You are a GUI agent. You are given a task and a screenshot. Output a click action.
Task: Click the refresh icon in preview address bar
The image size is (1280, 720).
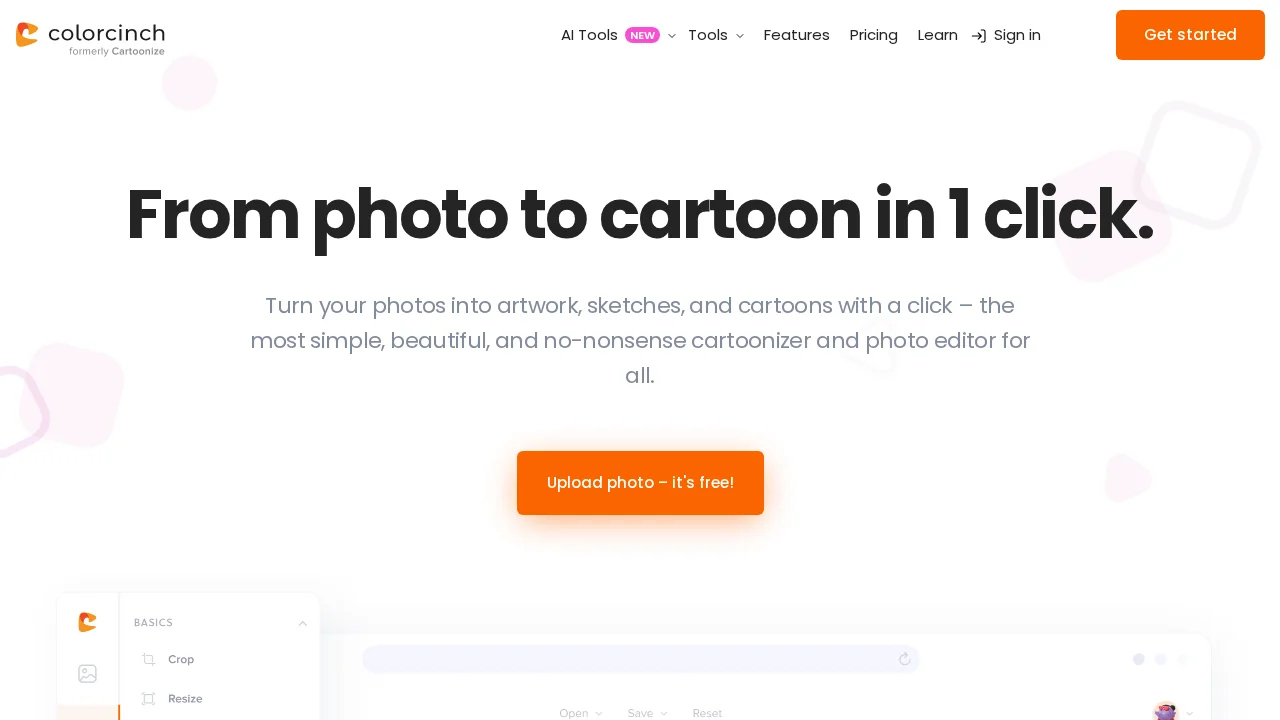coord(905,659)
